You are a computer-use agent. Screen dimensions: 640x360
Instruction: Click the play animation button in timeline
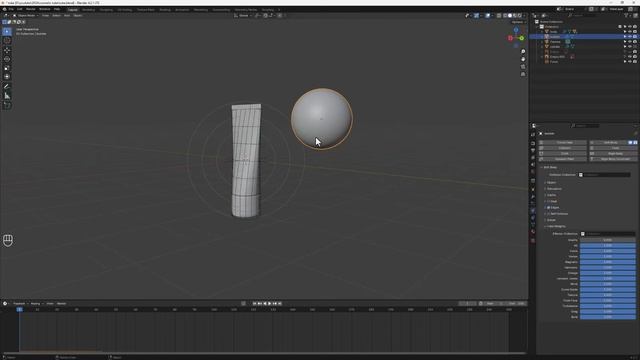click(269, 303)
